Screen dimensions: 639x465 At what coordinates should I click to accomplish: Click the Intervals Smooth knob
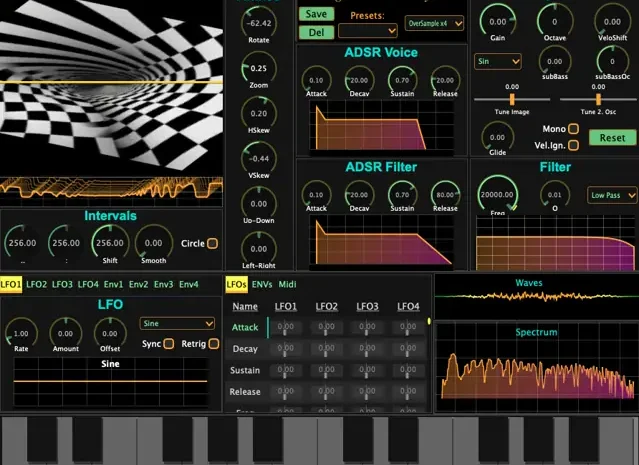click(153, 242)
